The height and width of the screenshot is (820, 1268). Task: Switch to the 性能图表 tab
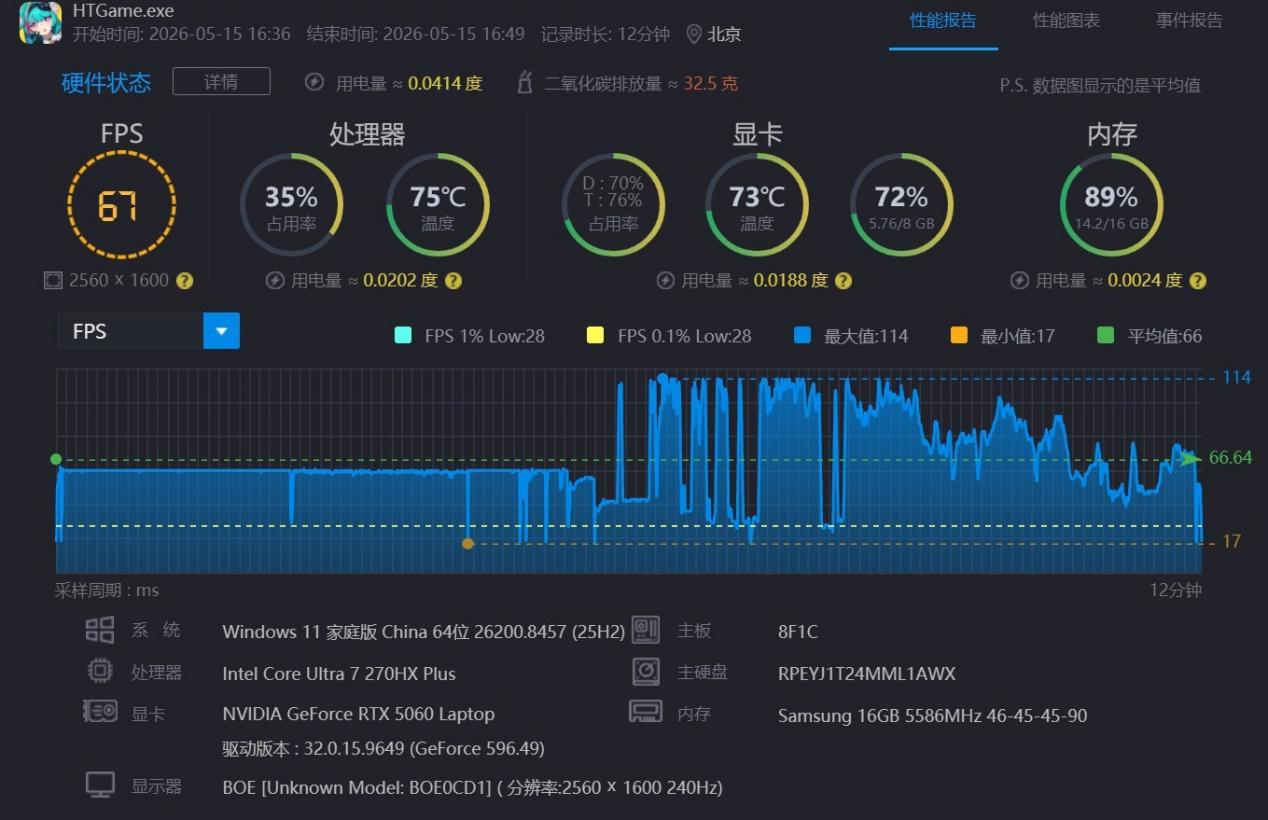[x=1066, y=20]
